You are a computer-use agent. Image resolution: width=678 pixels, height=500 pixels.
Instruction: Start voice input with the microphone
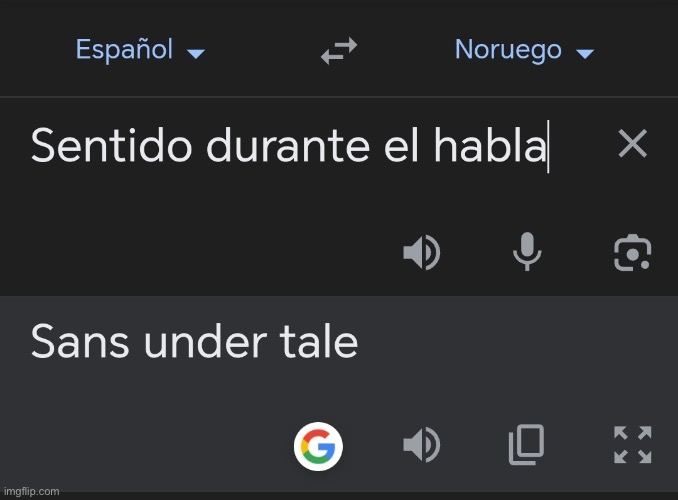pos(527,252)
